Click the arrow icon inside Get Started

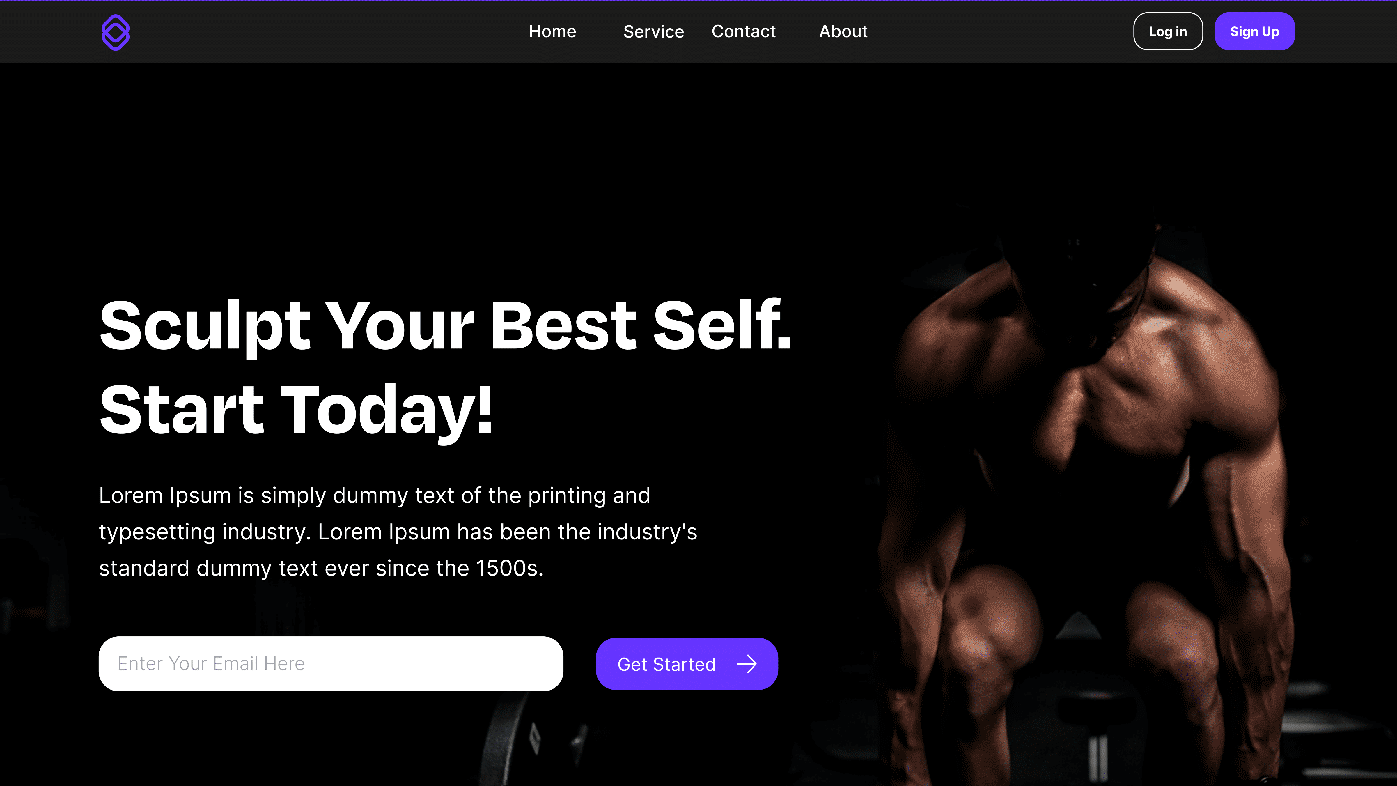coord(747,664)
